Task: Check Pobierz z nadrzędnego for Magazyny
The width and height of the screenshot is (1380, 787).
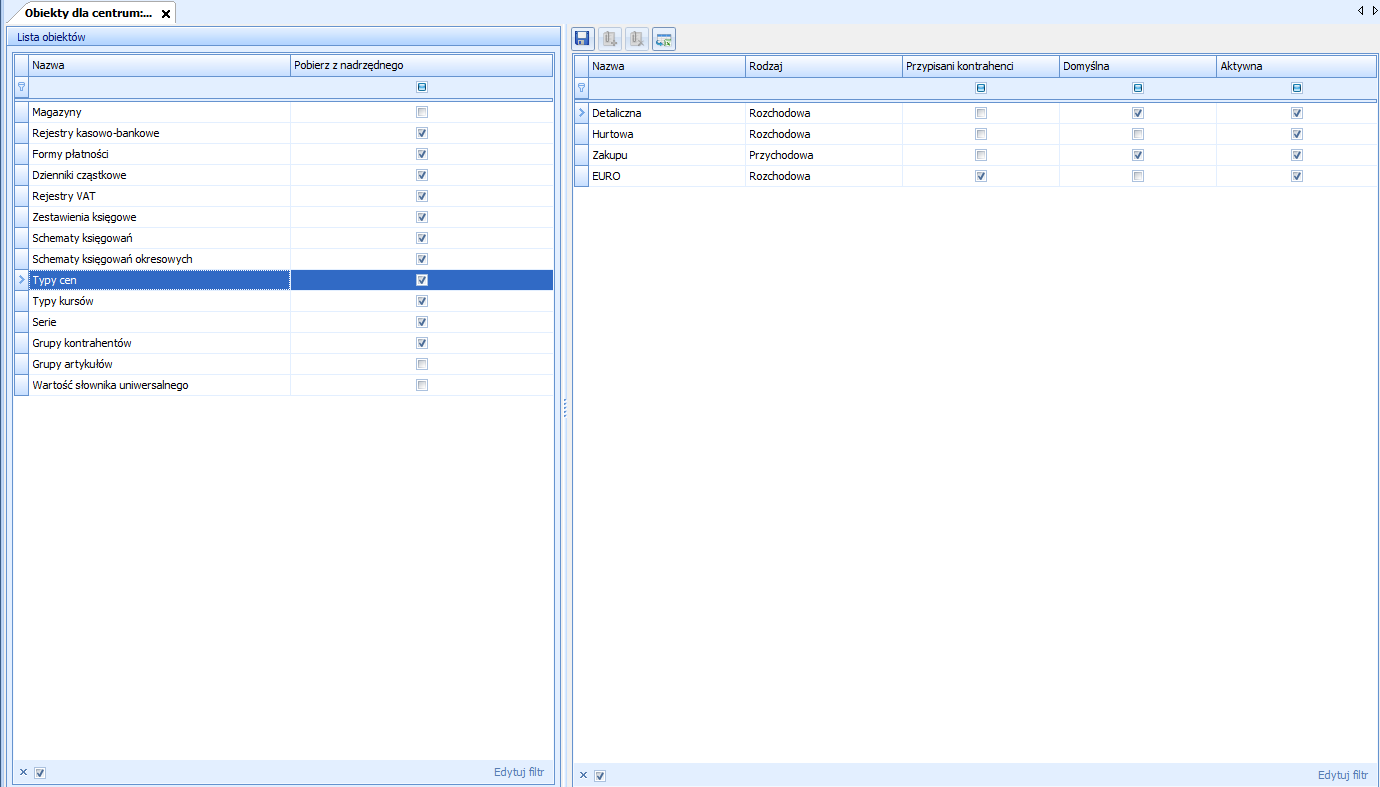Action: pyautogui.click(x=422, y=112)
